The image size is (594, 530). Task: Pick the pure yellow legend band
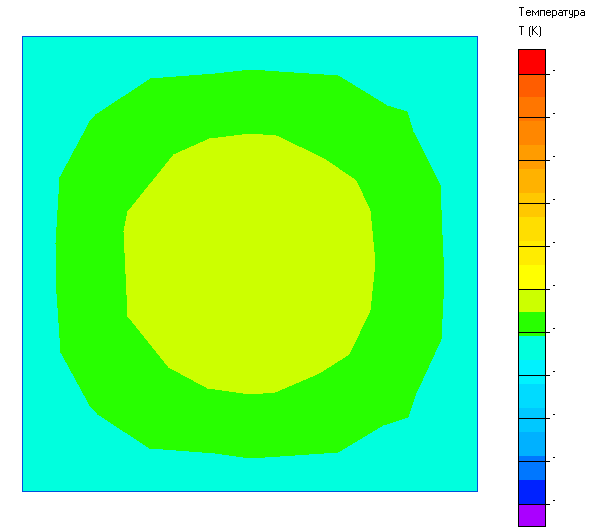click(531, 277)
